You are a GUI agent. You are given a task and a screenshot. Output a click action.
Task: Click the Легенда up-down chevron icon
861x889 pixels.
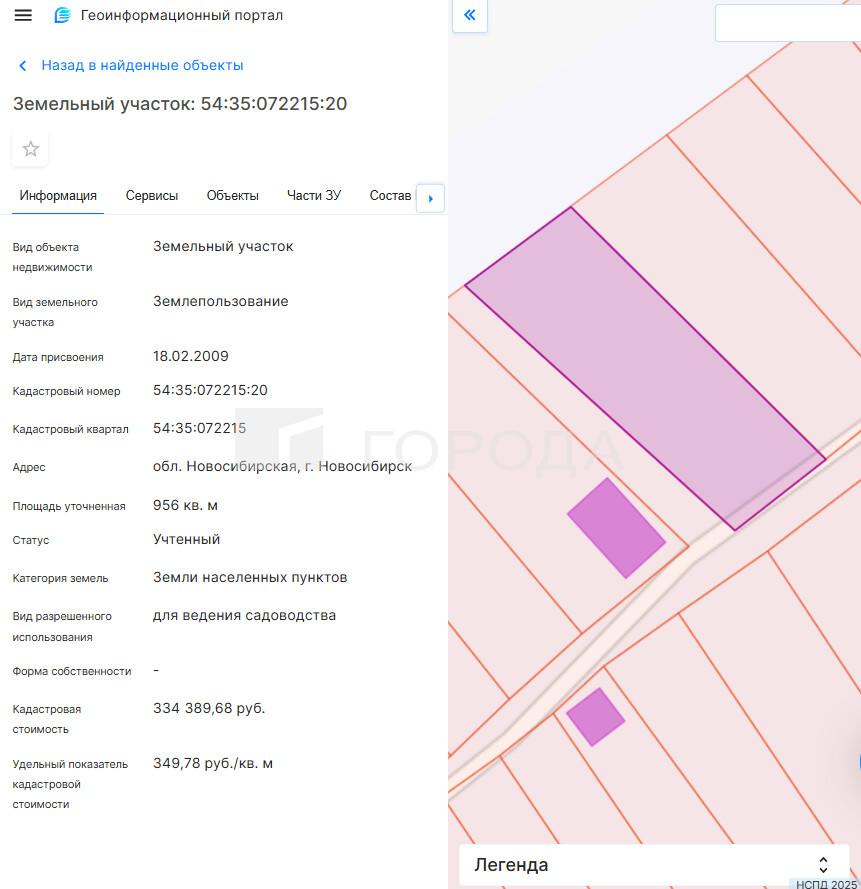(823, 865)
